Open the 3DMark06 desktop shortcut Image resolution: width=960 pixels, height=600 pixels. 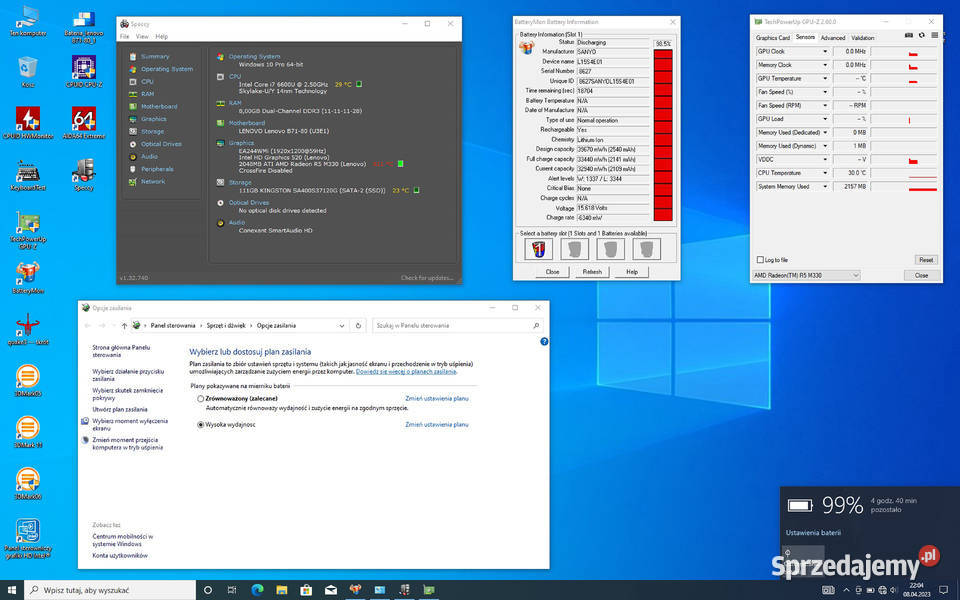[x=28, y=484]
